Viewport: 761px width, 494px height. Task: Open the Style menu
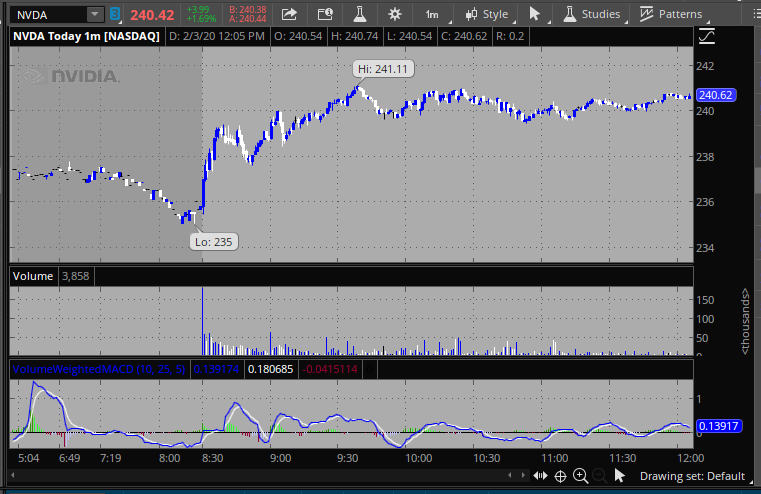tap(487, 15)
